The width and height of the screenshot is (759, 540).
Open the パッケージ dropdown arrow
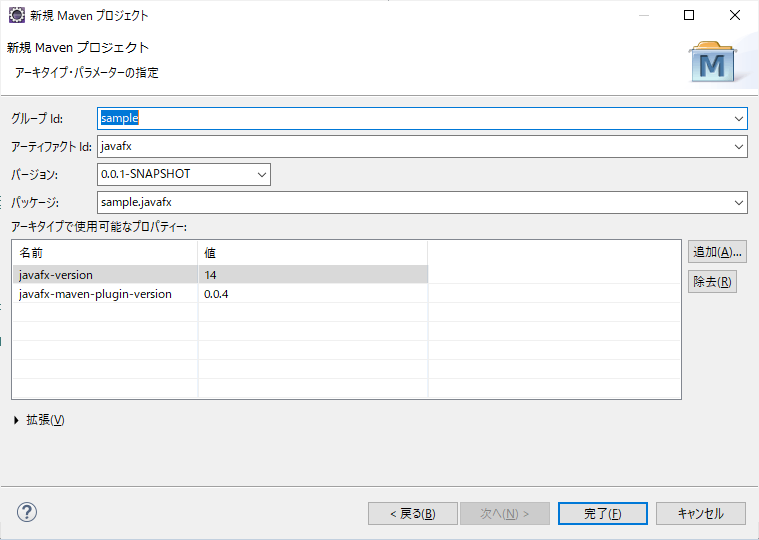739,202
